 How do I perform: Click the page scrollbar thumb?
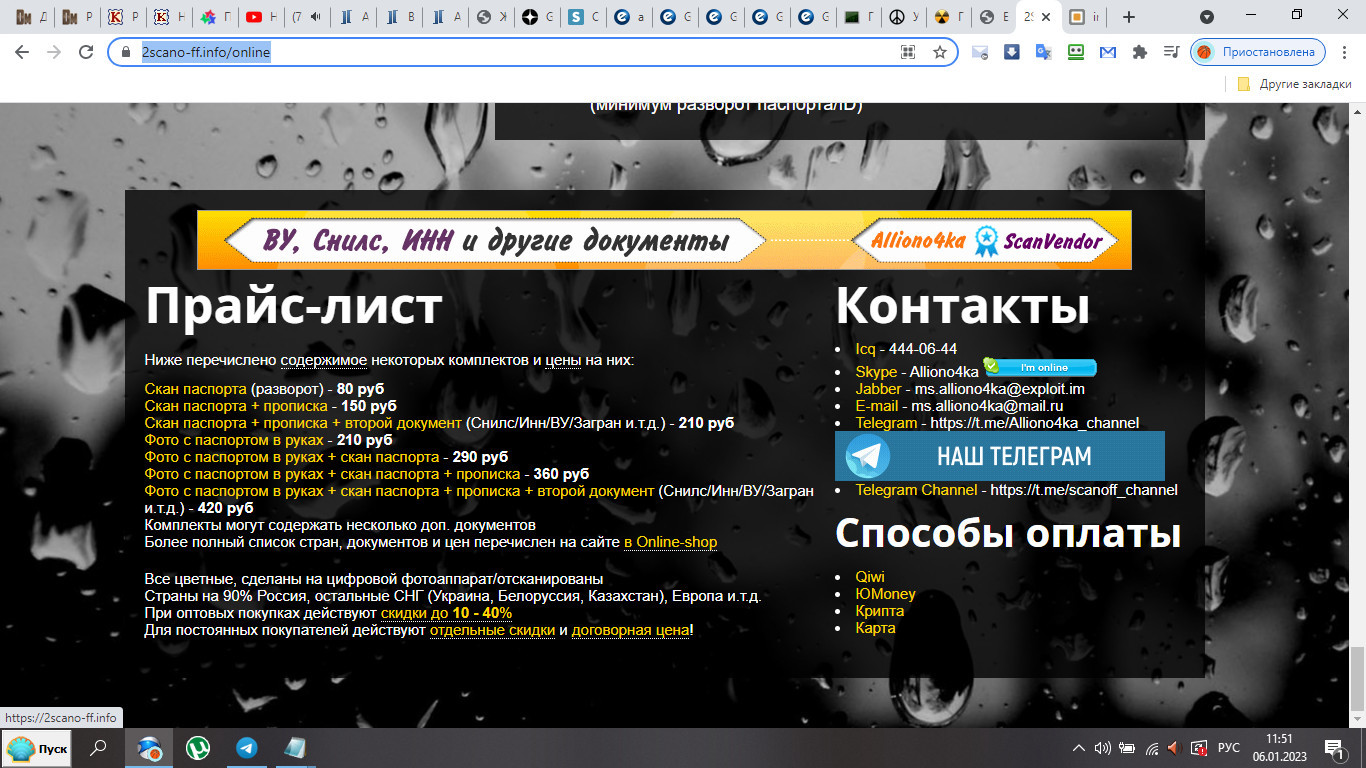point(1357,678)
